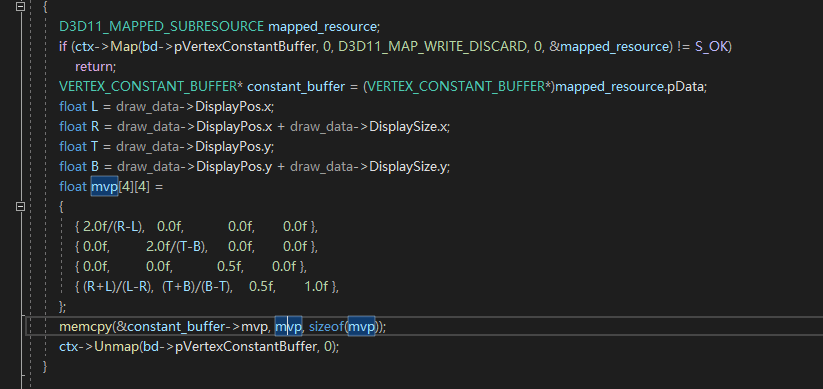Click the pData member access
The width and height of the screenshot is (823, 389).
click(685, 87)
